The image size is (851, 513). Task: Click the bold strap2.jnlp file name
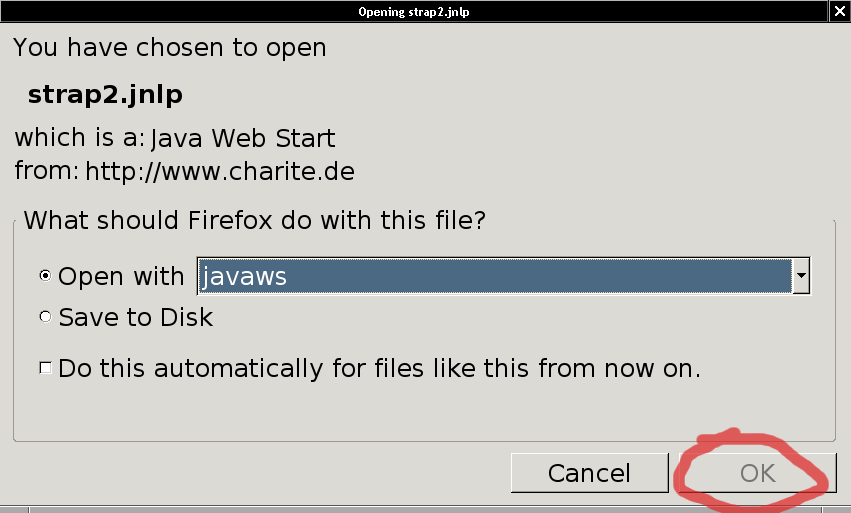(x=105, y=94)
